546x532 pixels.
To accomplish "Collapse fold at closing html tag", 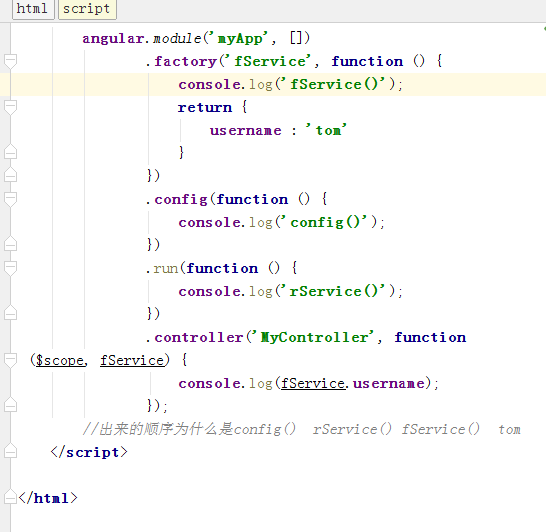I will coord(10,497).
